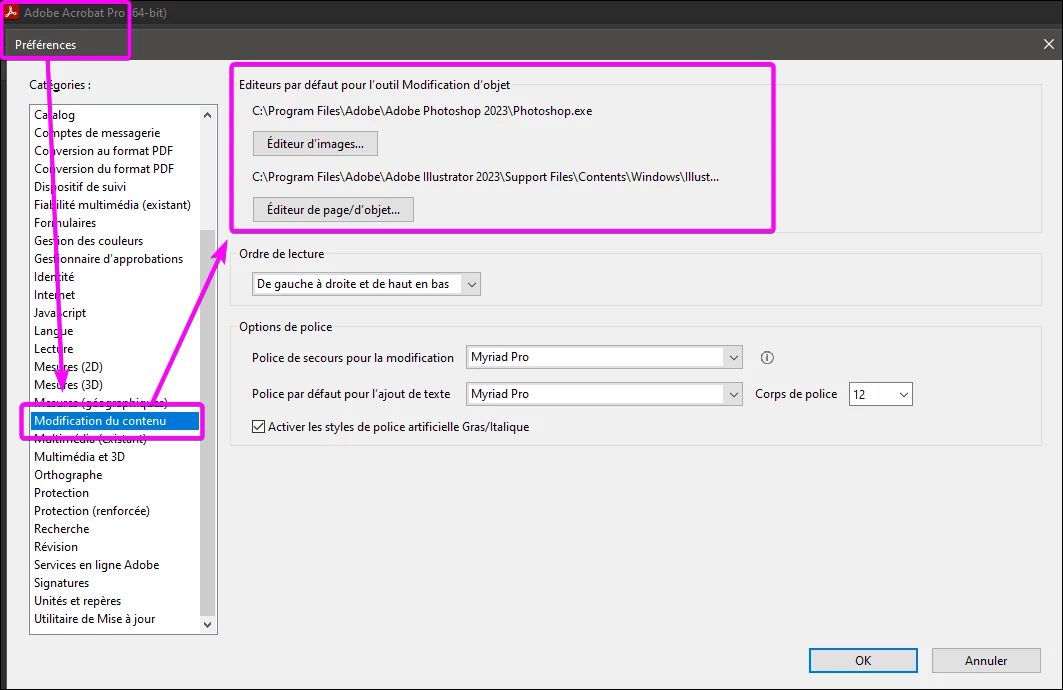This screenshot has height=690, width=1063.
Task: Click the Catégories label
Action: click(x=60, y=85)
